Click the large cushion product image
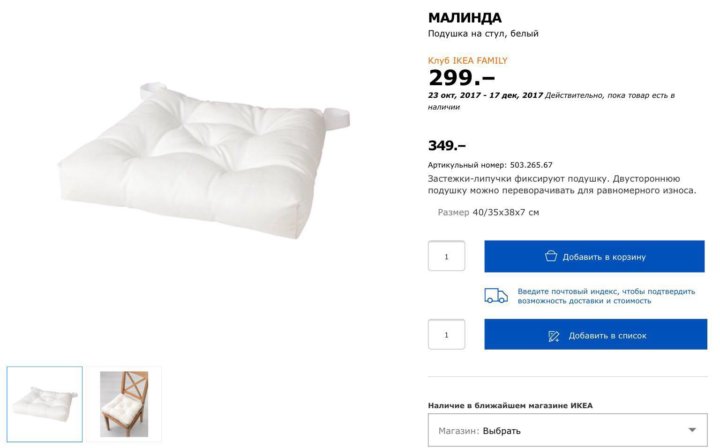 (204, 161)
